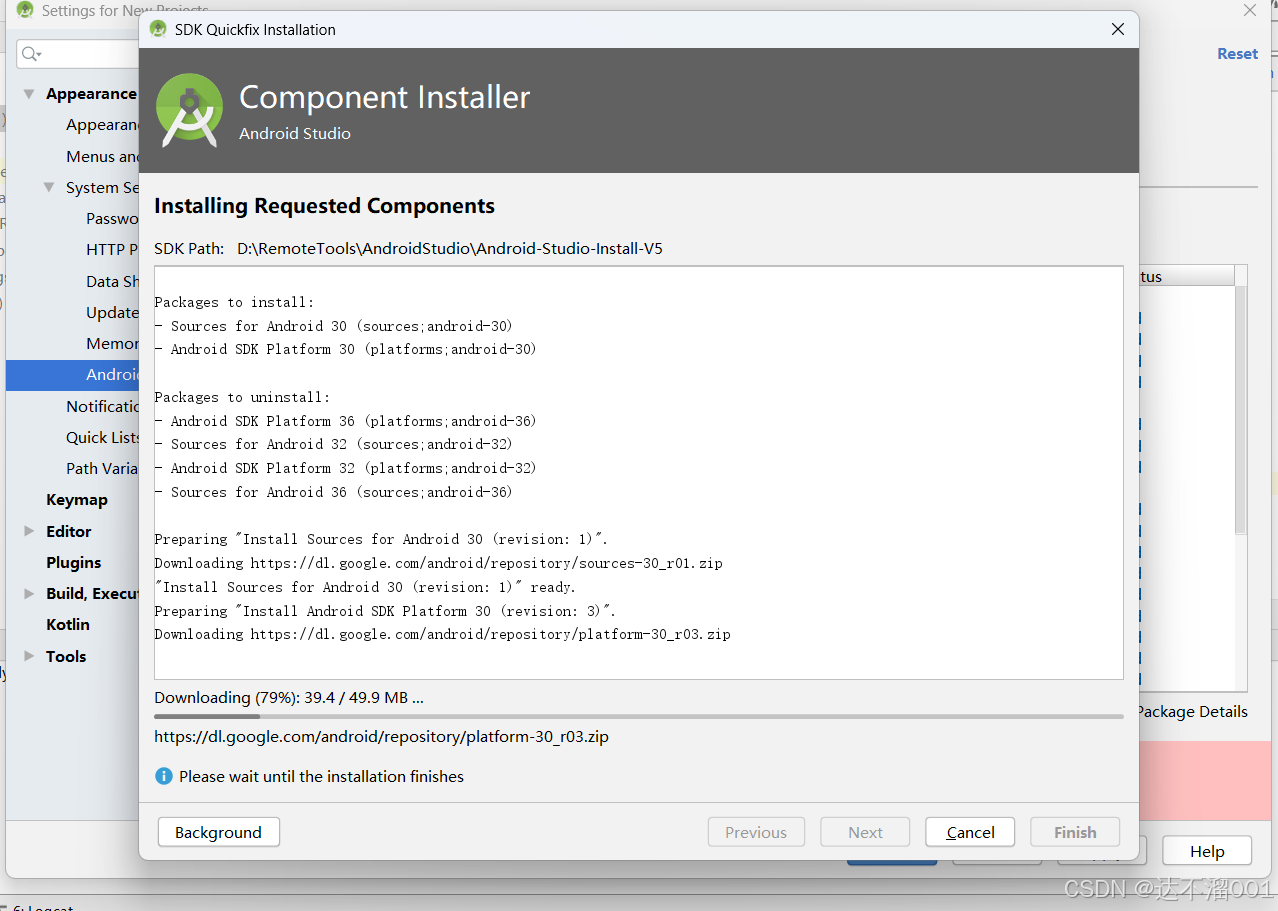Select the HTTP Proxy settings item
The image size is (1278, 911).
pos(112,249)
